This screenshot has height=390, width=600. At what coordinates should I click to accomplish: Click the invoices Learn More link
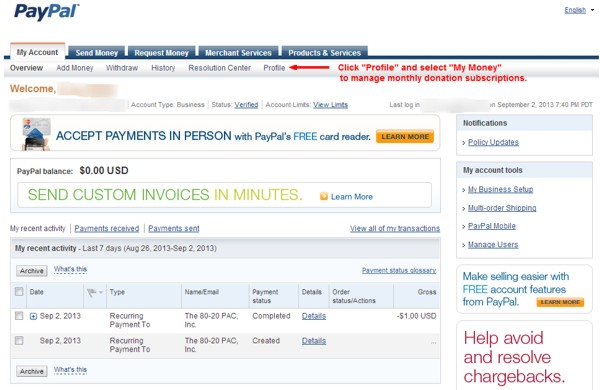pos(352,197)
